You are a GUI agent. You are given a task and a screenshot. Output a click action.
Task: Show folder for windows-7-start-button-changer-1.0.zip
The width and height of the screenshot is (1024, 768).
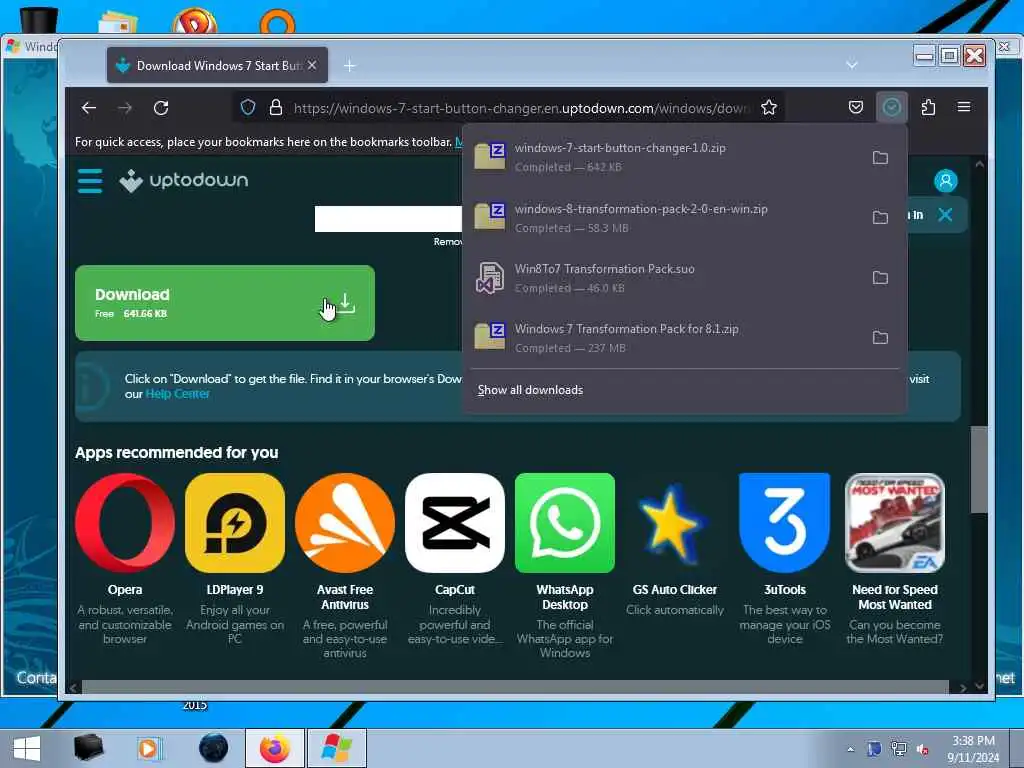pyautogui.click(x=880, y=157)
